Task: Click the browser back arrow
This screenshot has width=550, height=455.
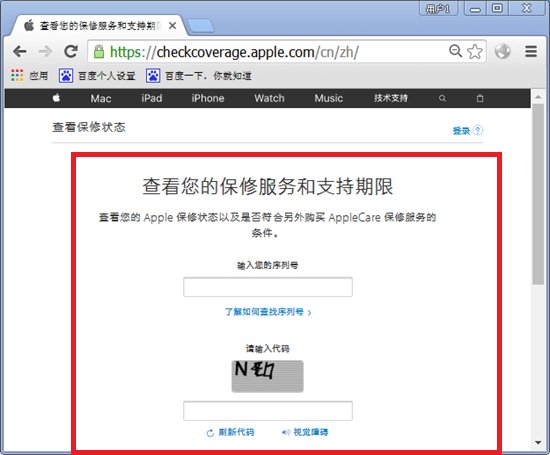Action: pyautogui.click(x=20, y=52)
